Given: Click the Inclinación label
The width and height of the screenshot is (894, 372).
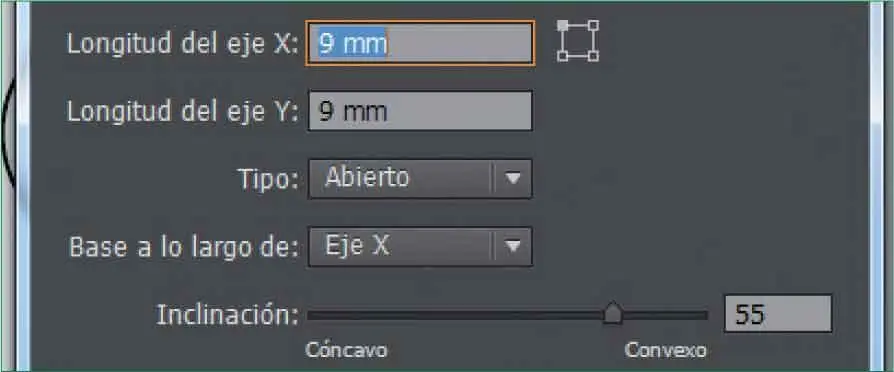Looking at the screenshot, I should pyautogui.click(x=227, y=314).
